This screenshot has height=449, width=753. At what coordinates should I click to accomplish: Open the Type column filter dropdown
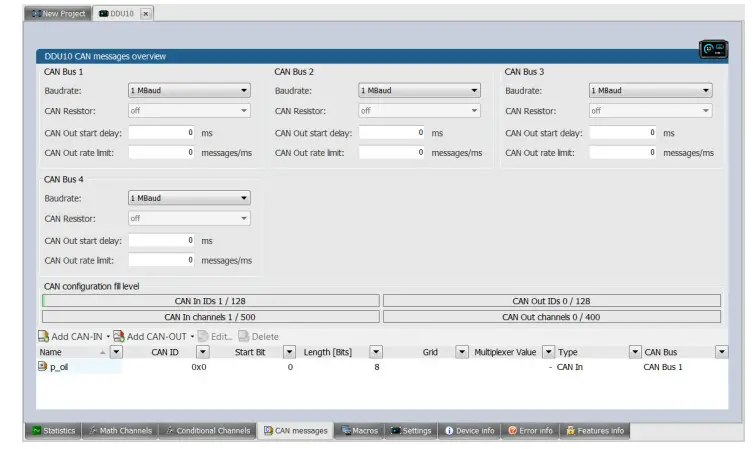pos(635,352)
